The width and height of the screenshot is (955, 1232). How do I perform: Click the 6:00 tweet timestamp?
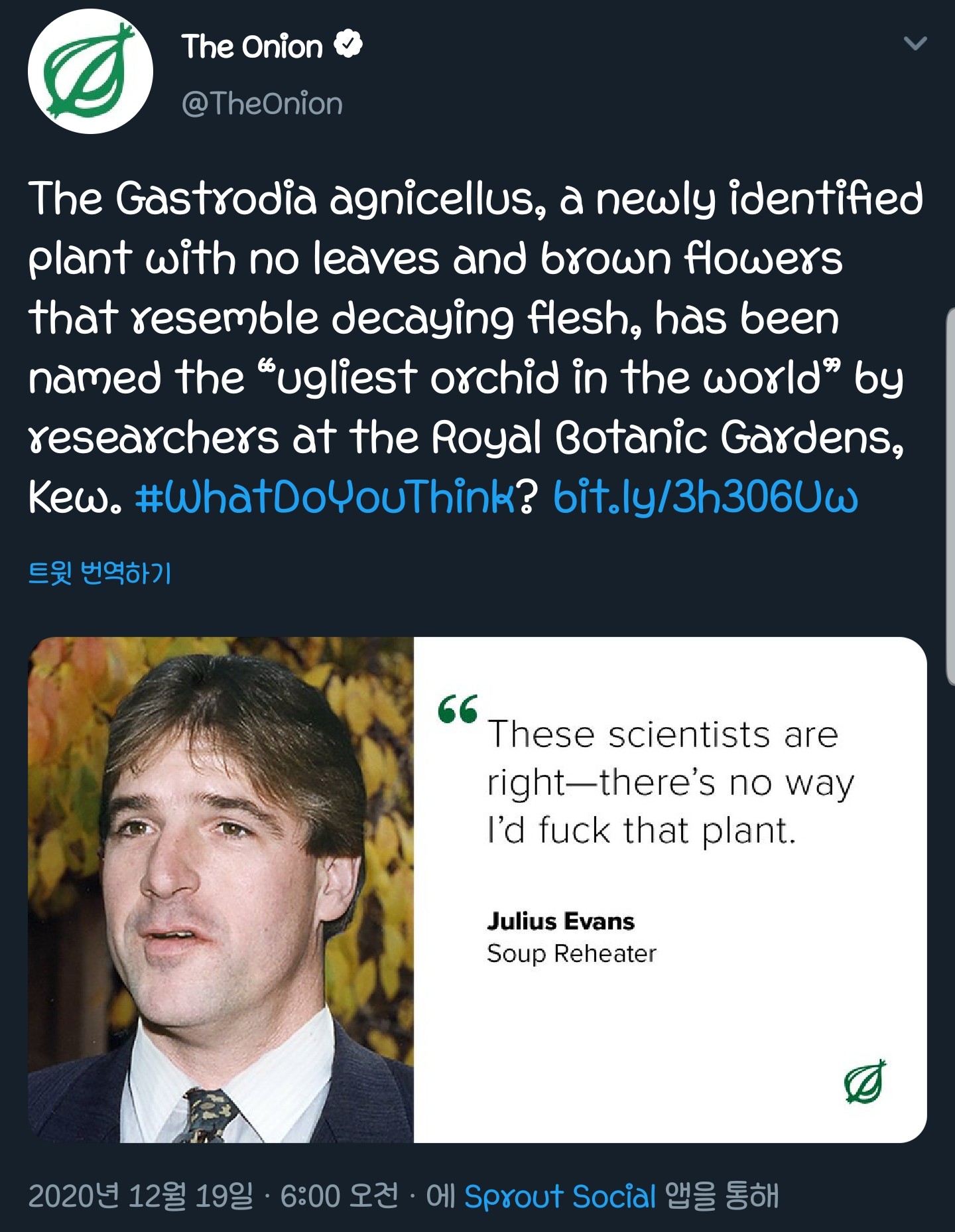pos(339,1196)
